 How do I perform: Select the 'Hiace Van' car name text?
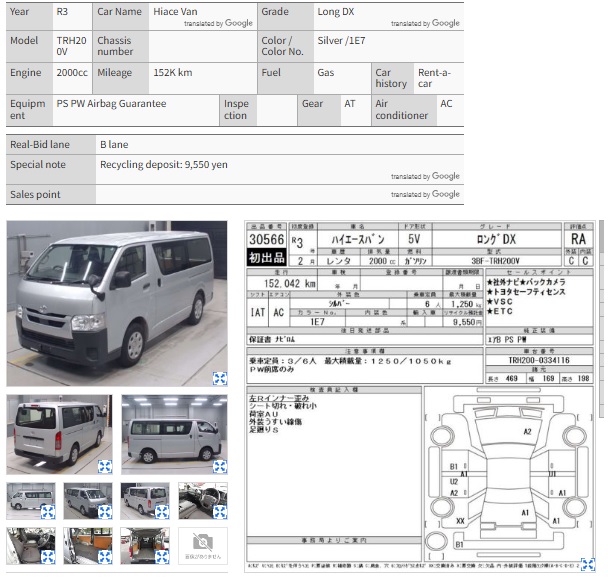pyautogui.click(x=175, y=12)
